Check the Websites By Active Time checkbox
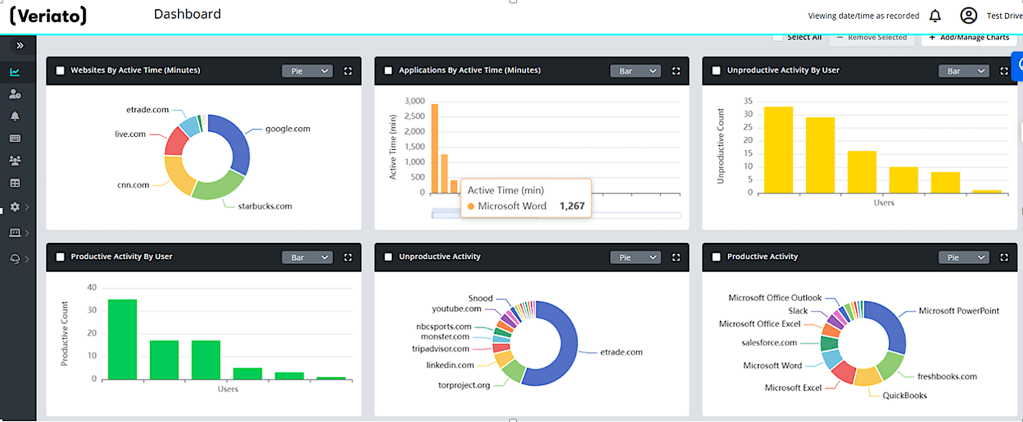Image resolution: width=1023 pixels, height=422 pixels. coord(61,71)
